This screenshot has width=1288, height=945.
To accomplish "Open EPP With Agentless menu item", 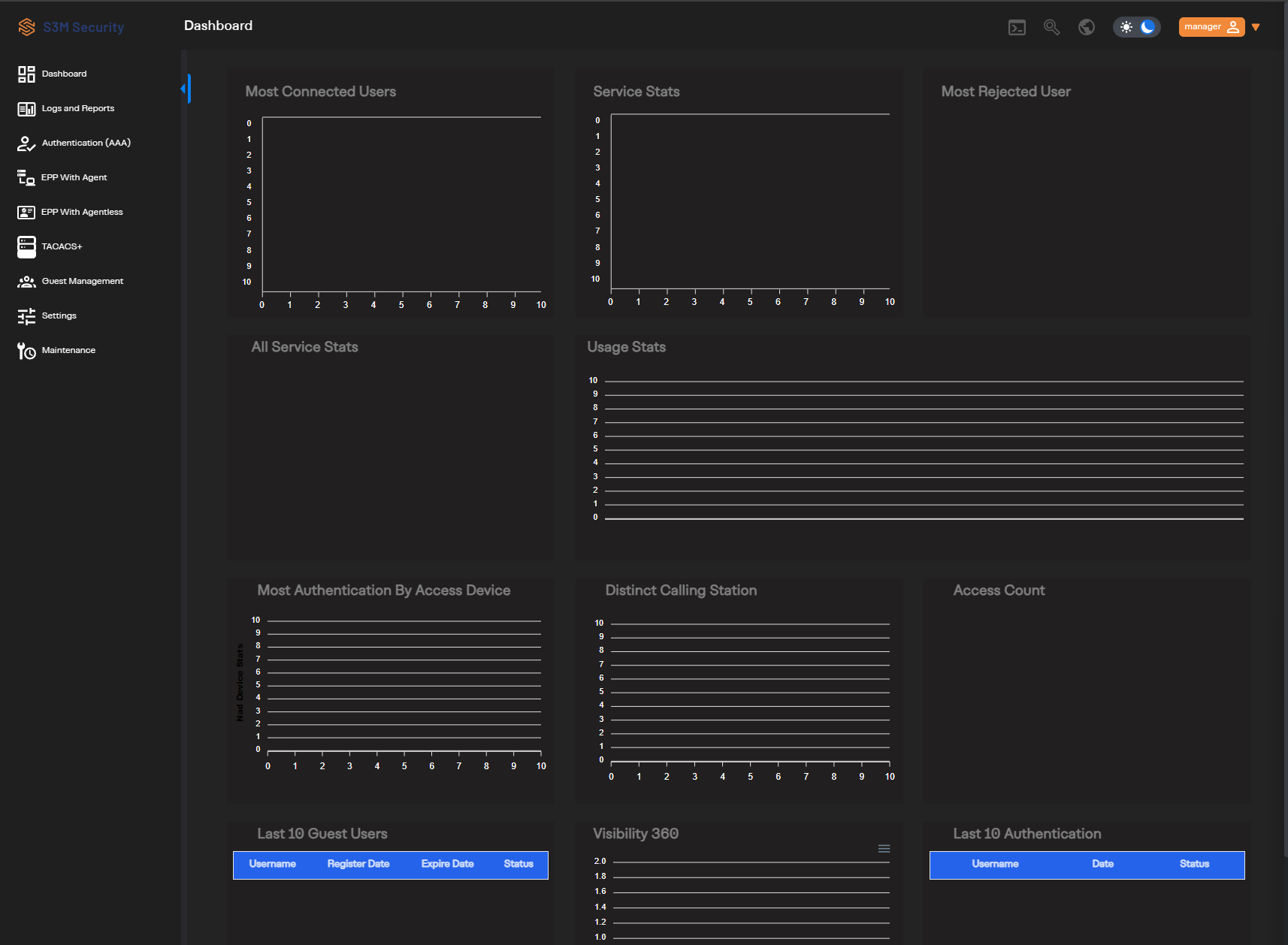I will pyautogui.click(x=82, y=212).
